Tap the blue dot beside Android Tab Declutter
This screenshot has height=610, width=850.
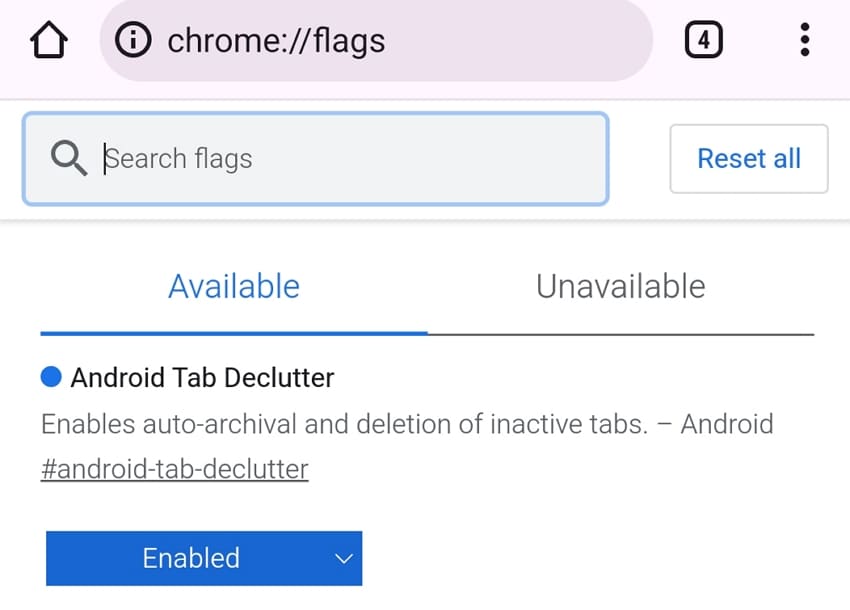tap(51, 377)
